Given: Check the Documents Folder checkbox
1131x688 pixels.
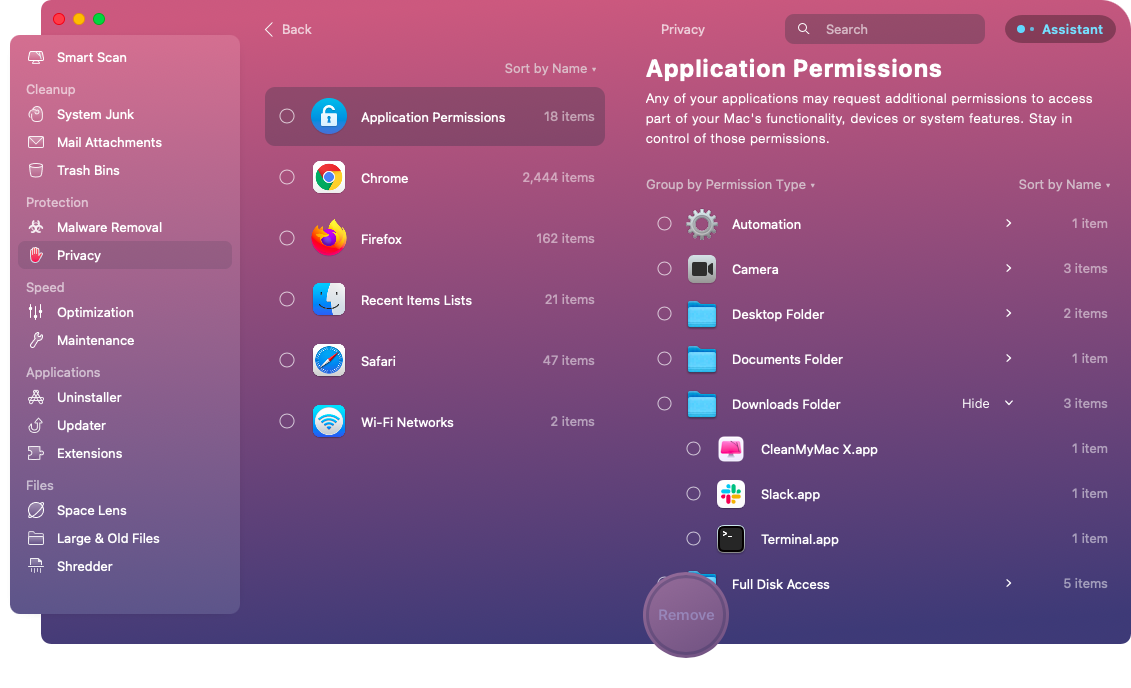Looking at the screenshot, I should (664, 358).
